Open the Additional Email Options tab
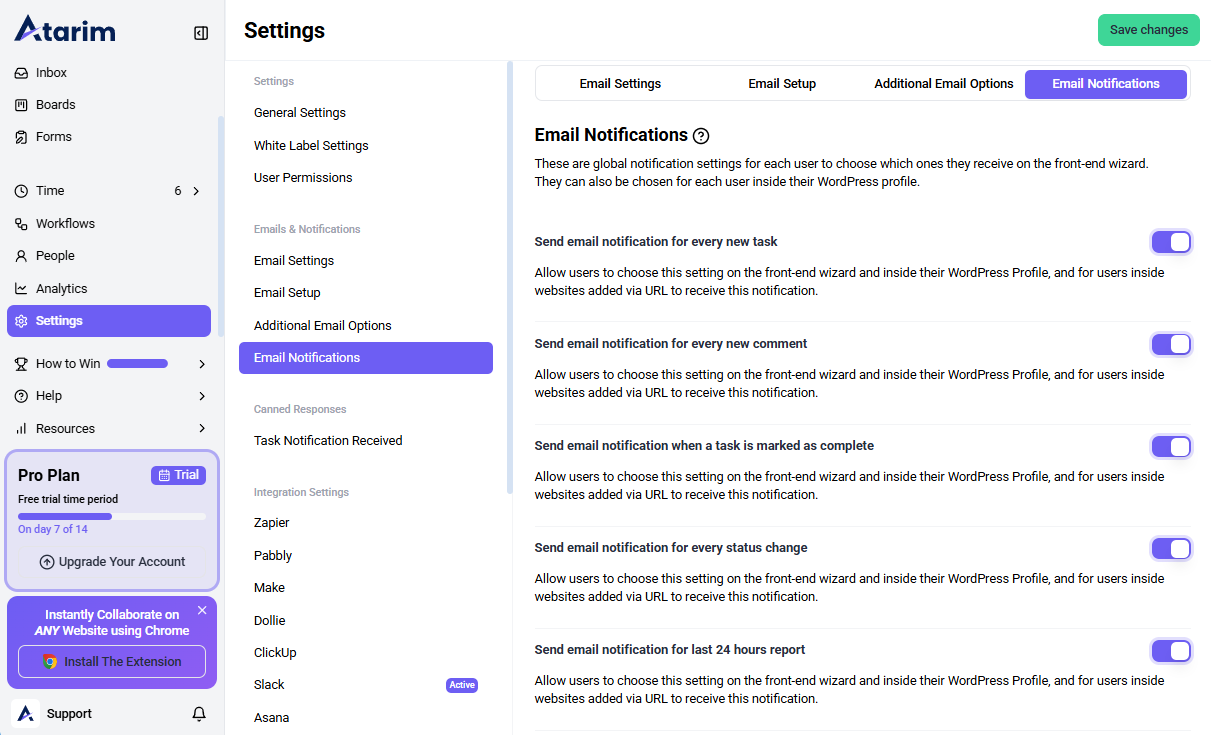This screenshot has width=1211, height=735. tap(943, 84)
